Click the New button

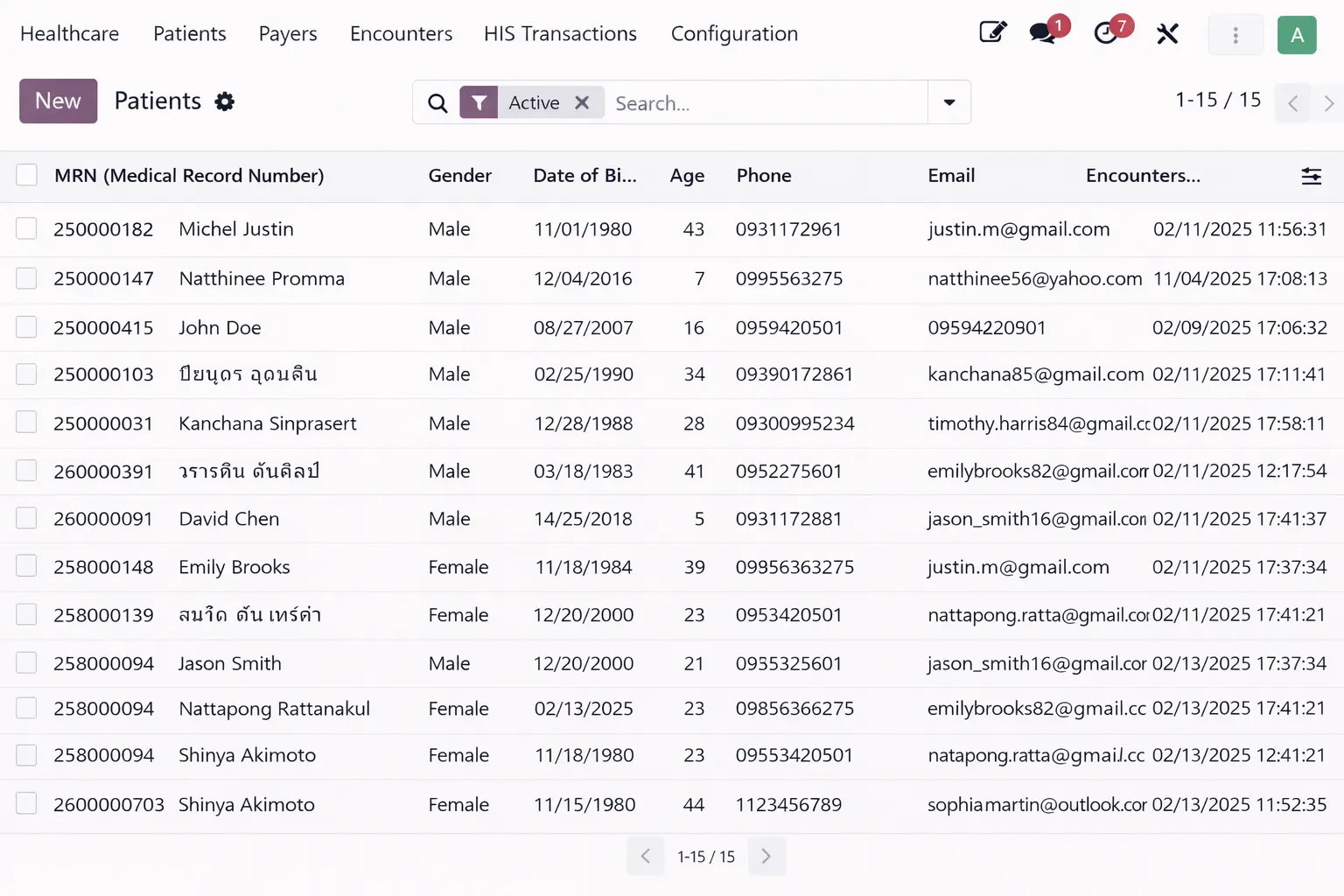[x=58, y=101]
